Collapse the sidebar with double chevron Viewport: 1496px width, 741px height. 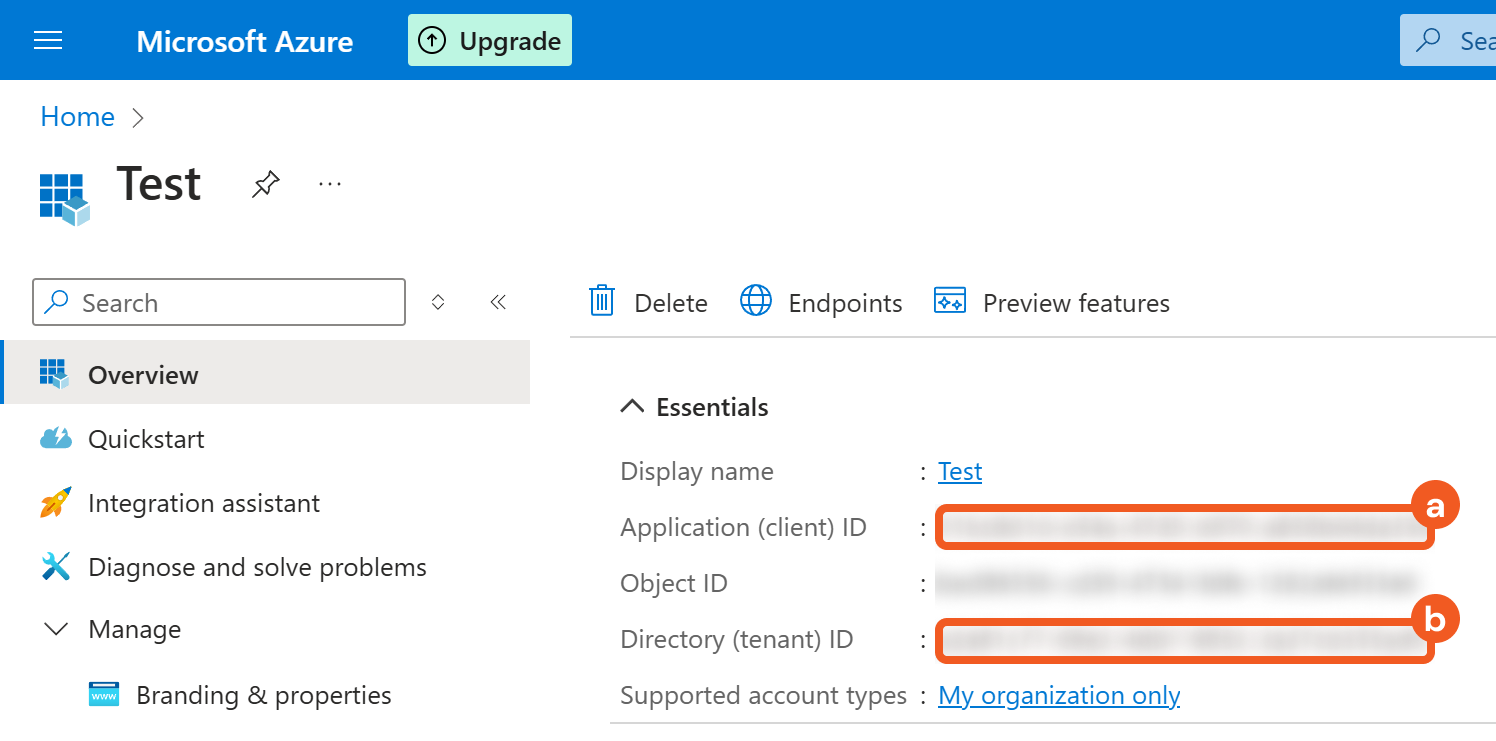pyautogui.click(x=498, y=302)
